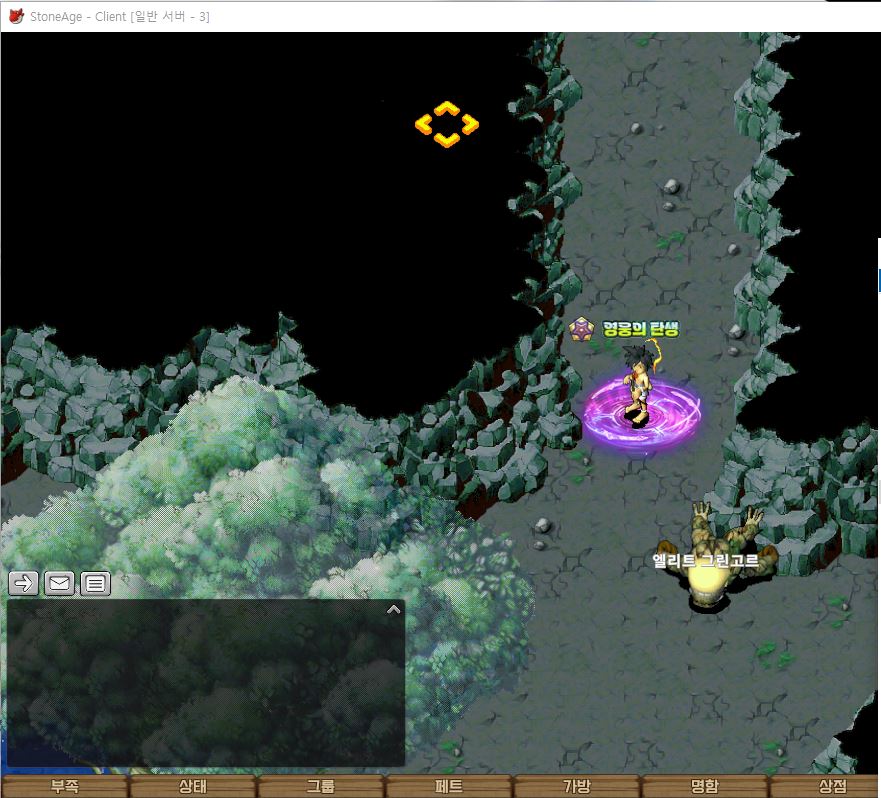Click the arrow icon above the chat box
This screenshot has height=798, width=881.
(x=23, y=583)
